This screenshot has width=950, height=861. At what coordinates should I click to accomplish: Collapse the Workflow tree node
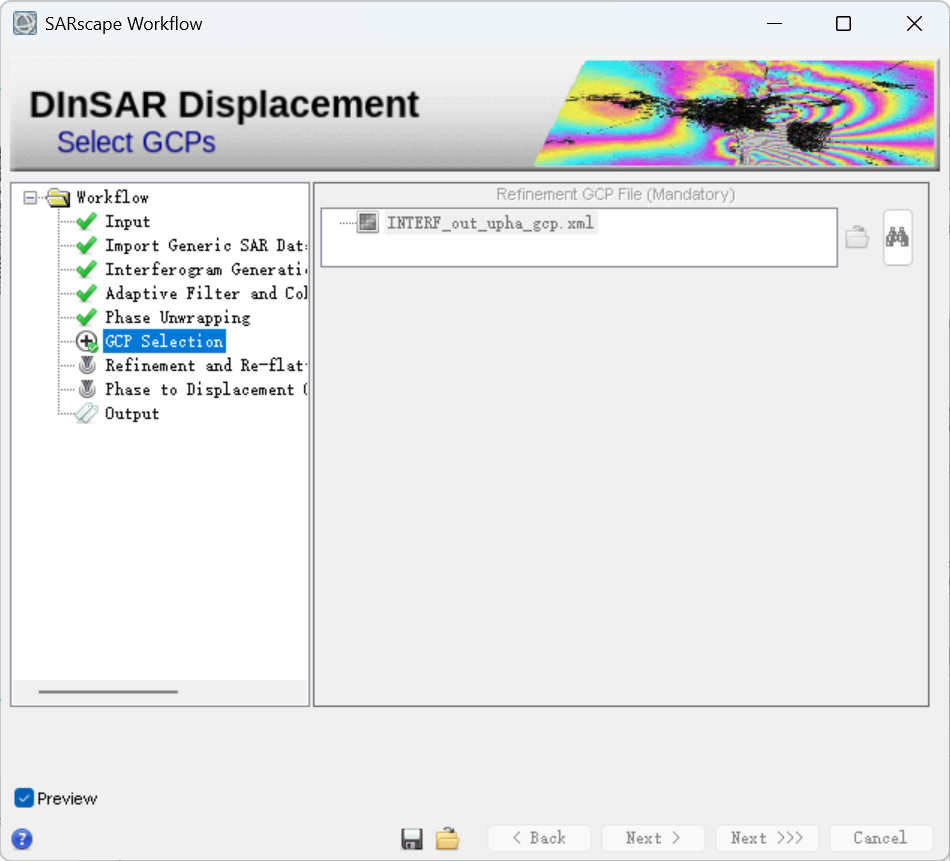tap(30, 198)
